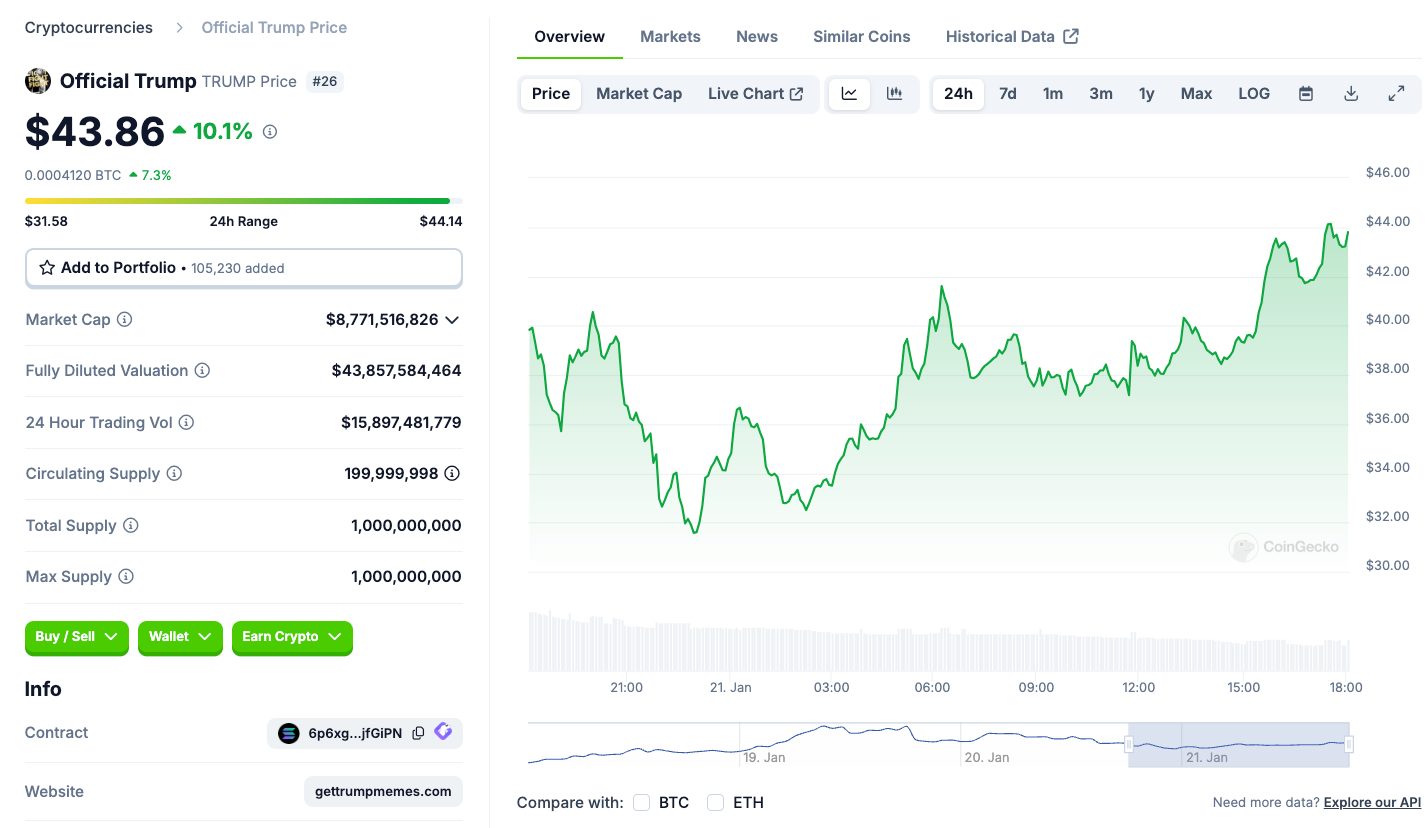Open the Explore our API link
Screen dimensions: 1428x828
(x=1372, y=802)
